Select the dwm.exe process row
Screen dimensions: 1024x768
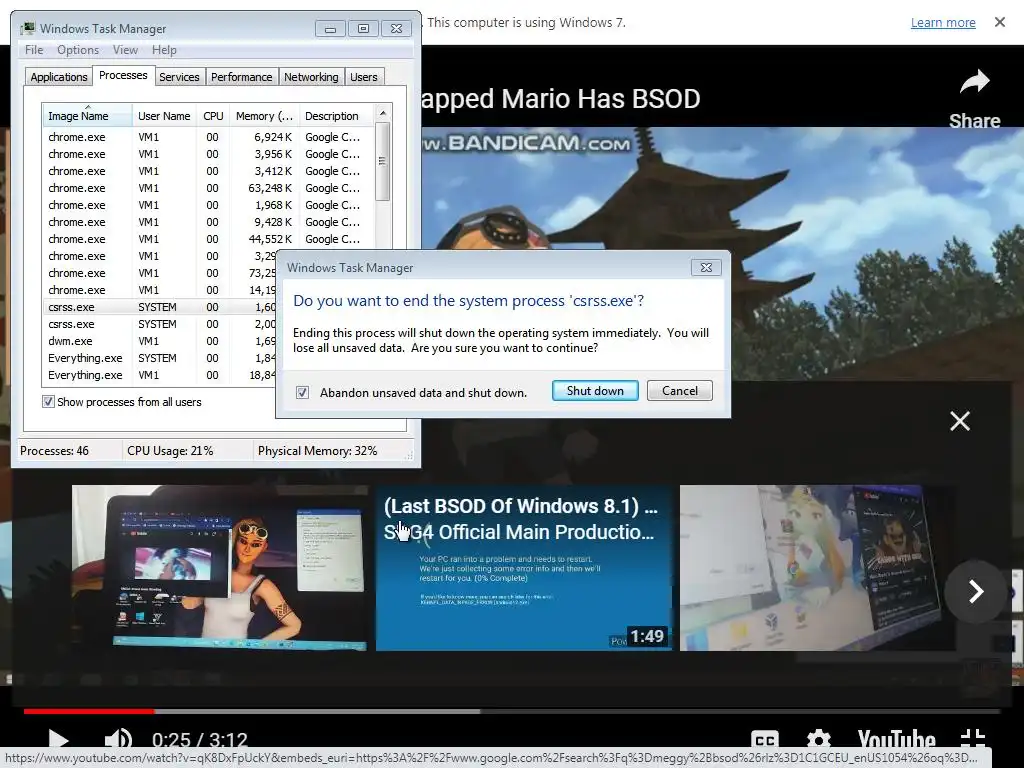(160, 341)
